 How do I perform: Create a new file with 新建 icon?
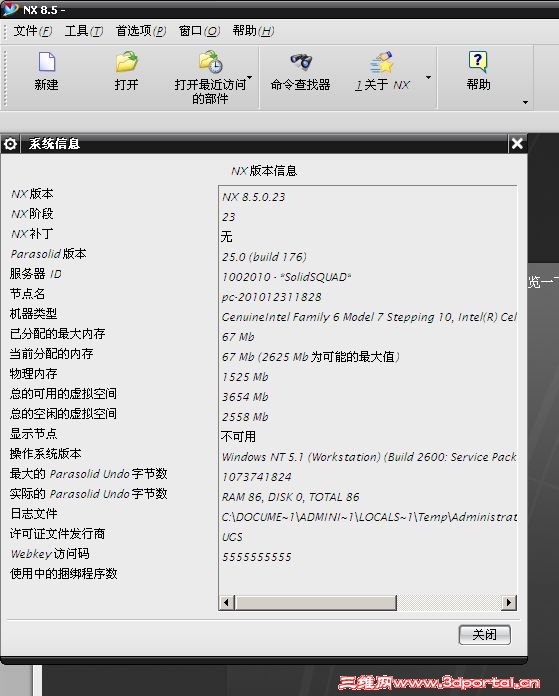(x=47, y=62)
